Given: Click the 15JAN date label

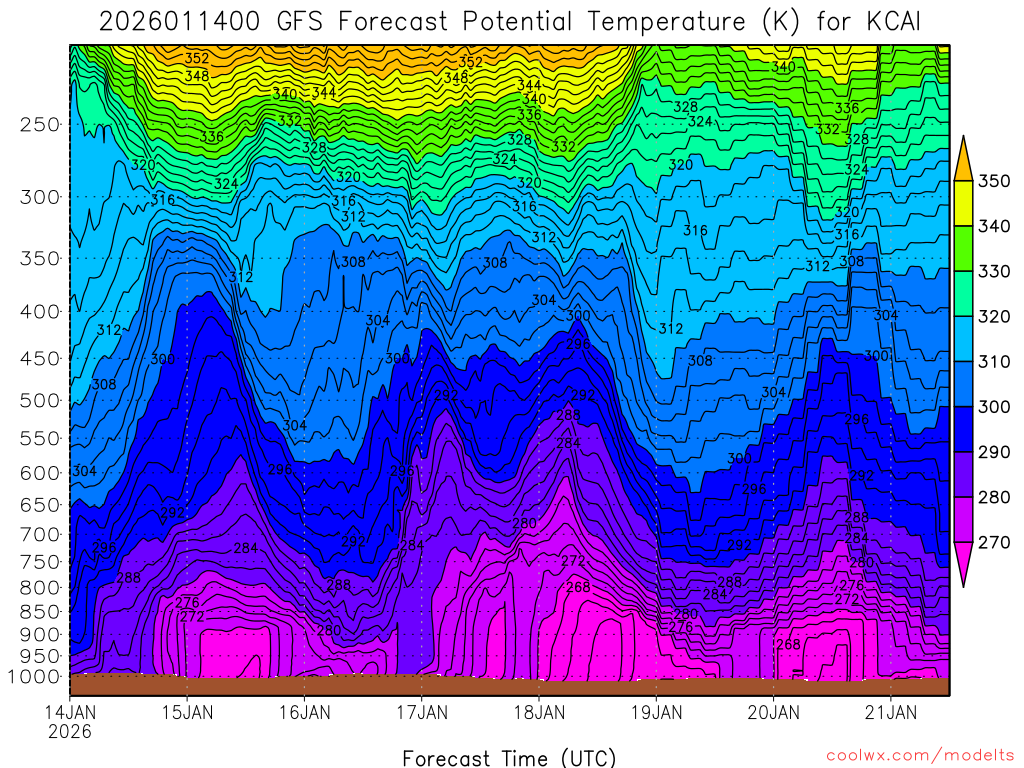Looking at the screenshot, I should pyautogui.click(x=187, y=712).
